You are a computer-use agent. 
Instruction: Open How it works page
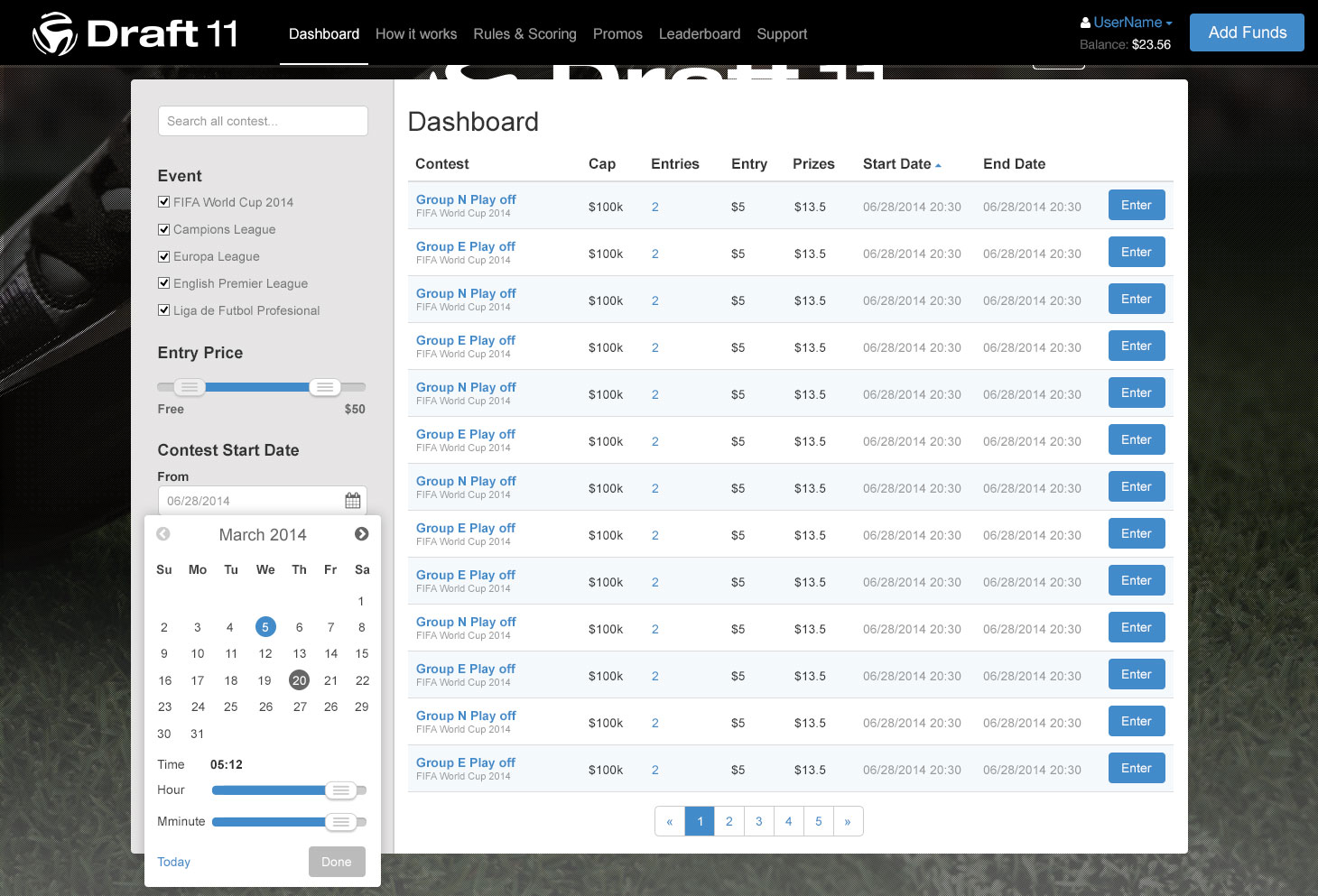[x=416, y=34]
